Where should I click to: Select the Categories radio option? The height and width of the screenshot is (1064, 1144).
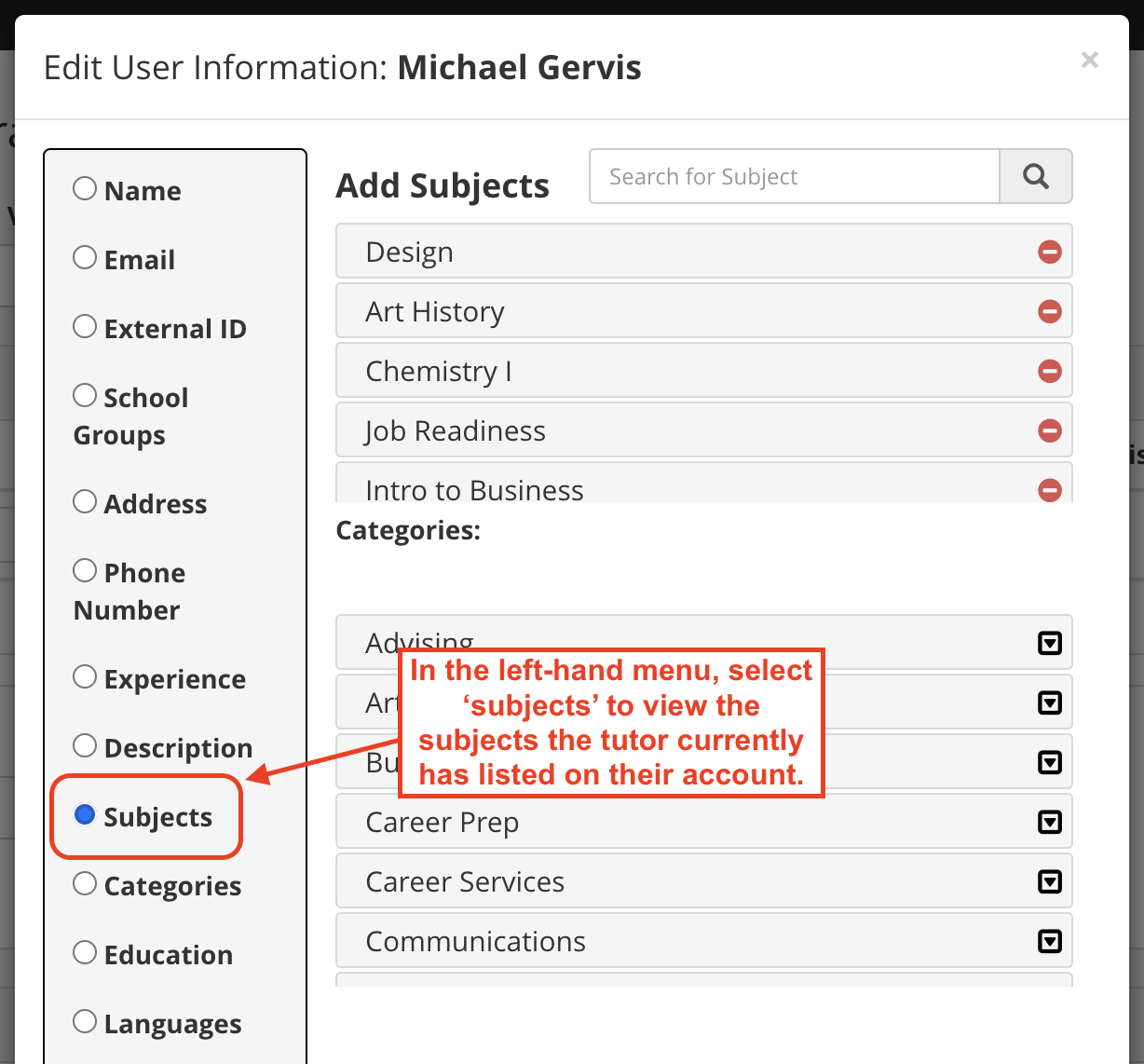coord(85,883)
